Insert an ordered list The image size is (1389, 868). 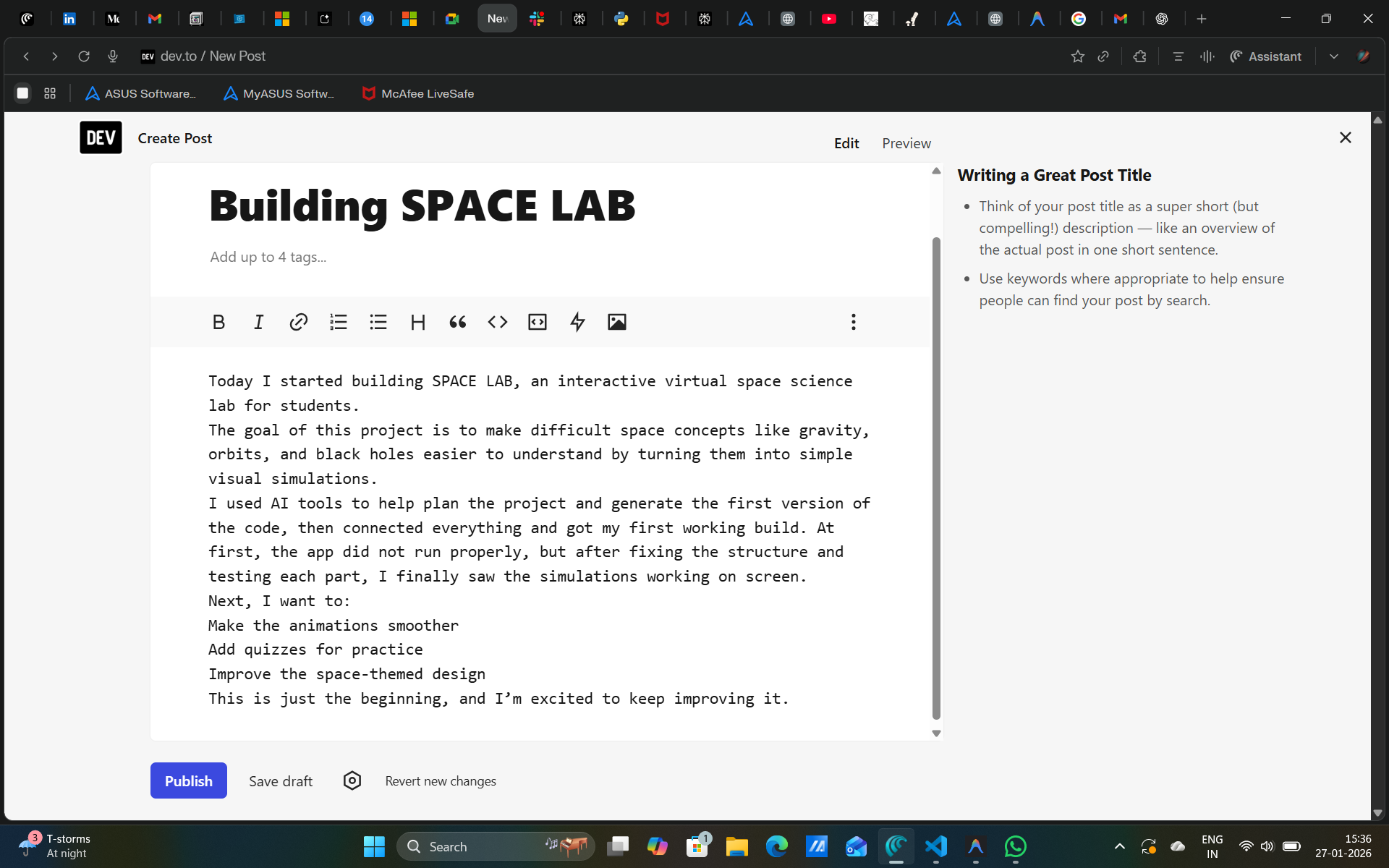[338, 322]
